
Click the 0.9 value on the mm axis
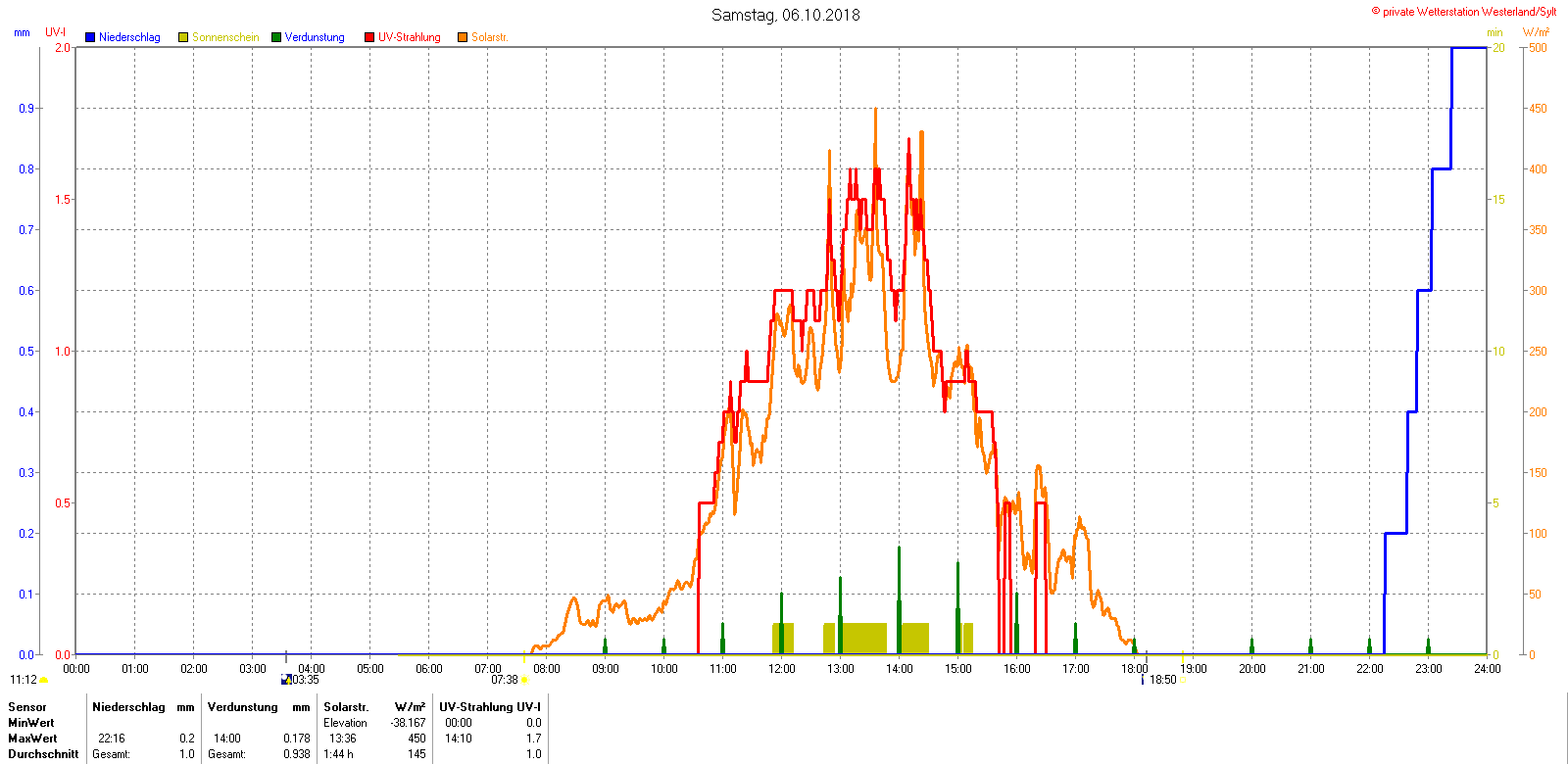pos(26,109)
